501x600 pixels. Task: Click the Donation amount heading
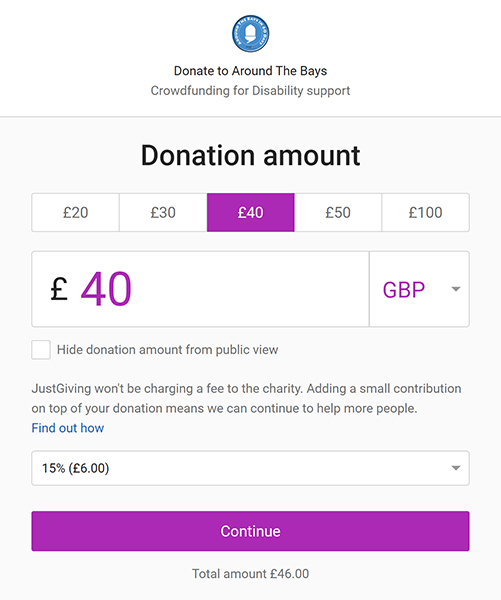(x=250, y=156)
